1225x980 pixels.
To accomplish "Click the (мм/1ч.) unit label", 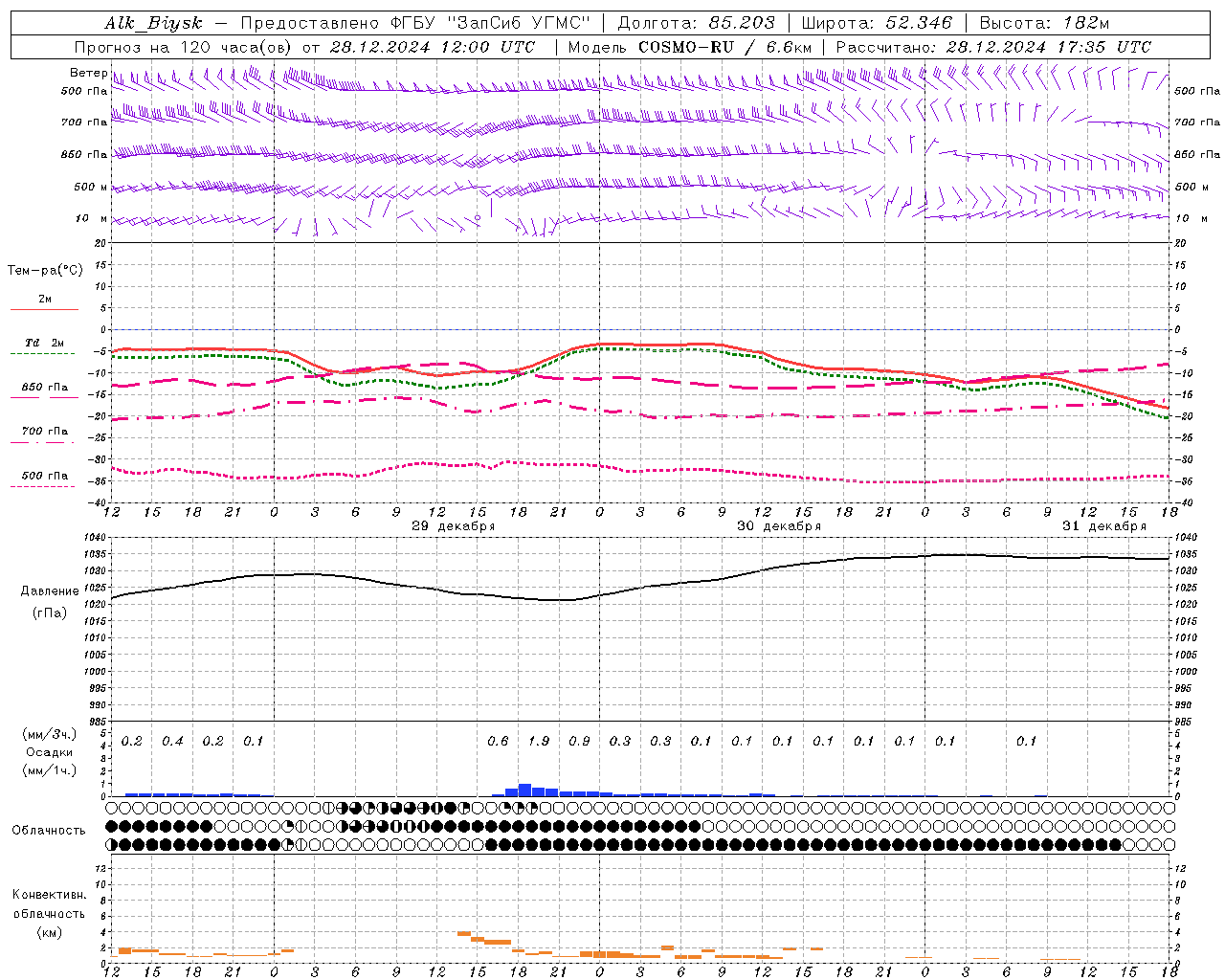I will (x=50, y=770).
